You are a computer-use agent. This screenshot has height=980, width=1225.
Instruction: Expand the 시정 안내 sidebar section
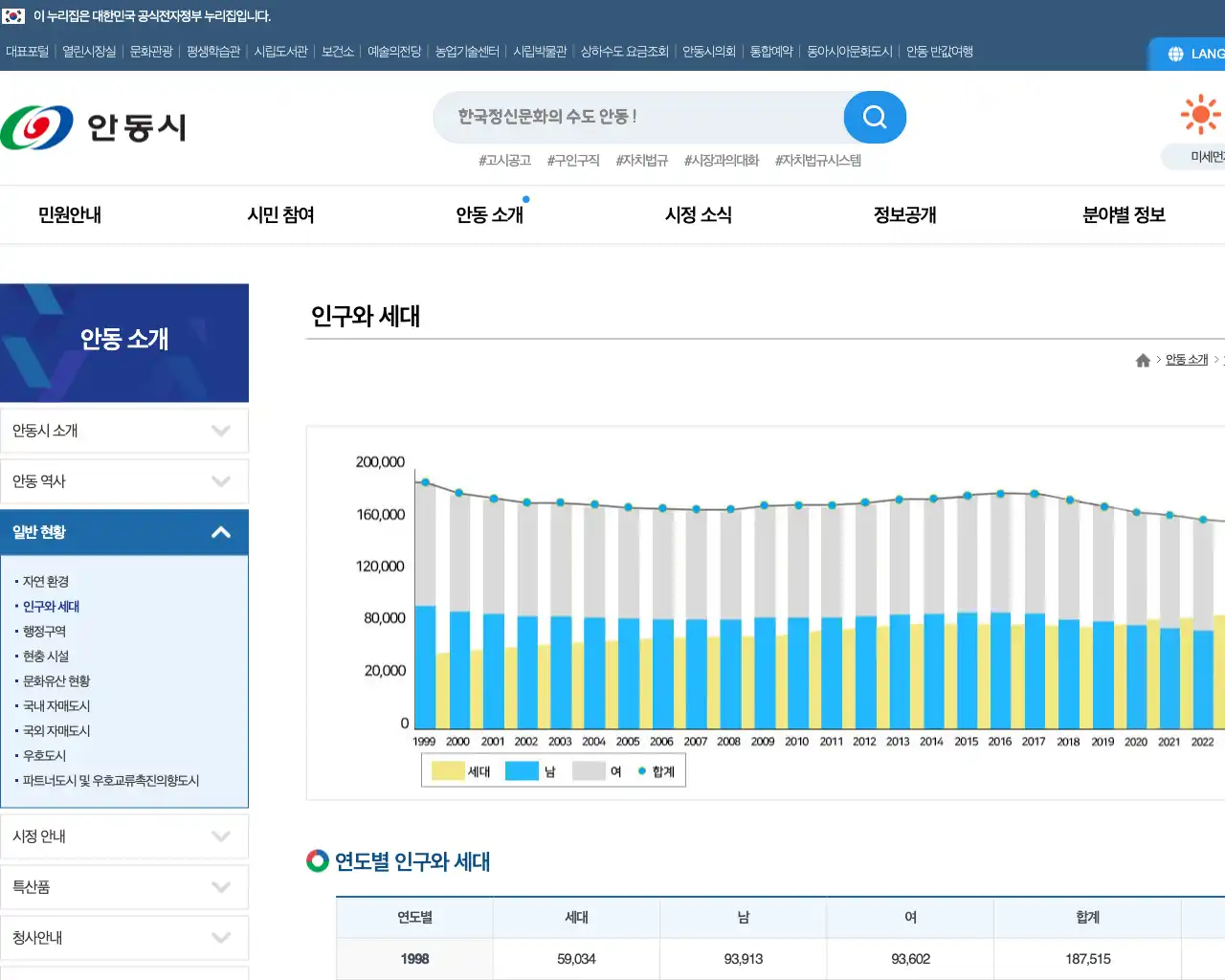tap(124, 836)
